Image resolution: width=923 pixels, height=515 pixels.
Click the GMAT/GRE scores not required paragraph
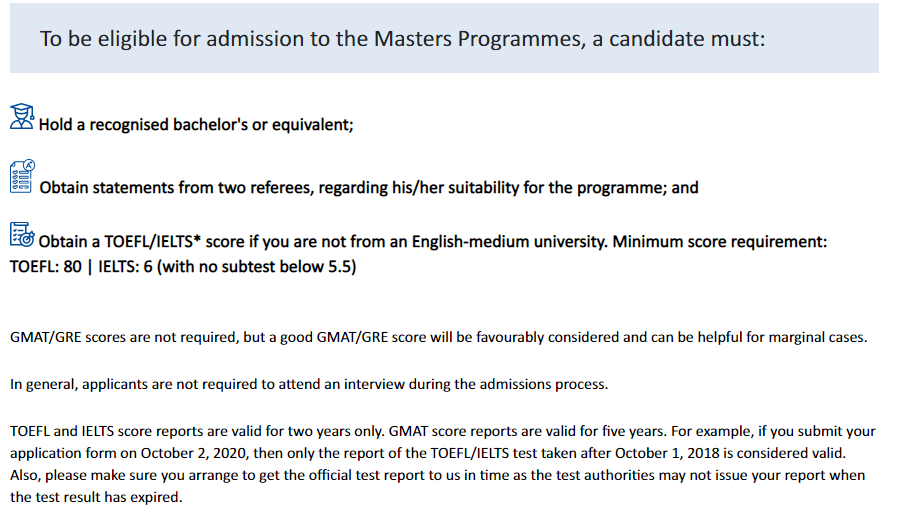coord(439,337)
